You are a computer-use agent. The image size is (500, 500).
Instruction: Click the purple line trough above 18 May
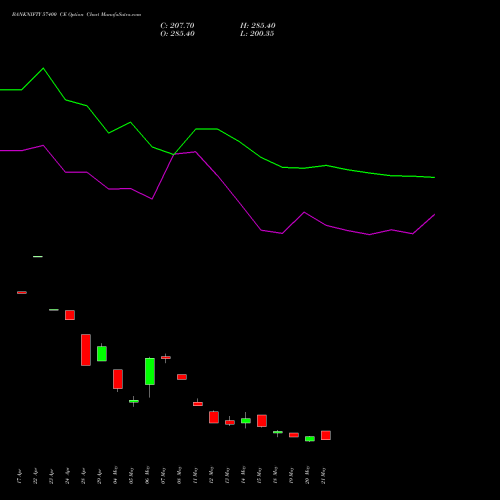coord(282,233)
